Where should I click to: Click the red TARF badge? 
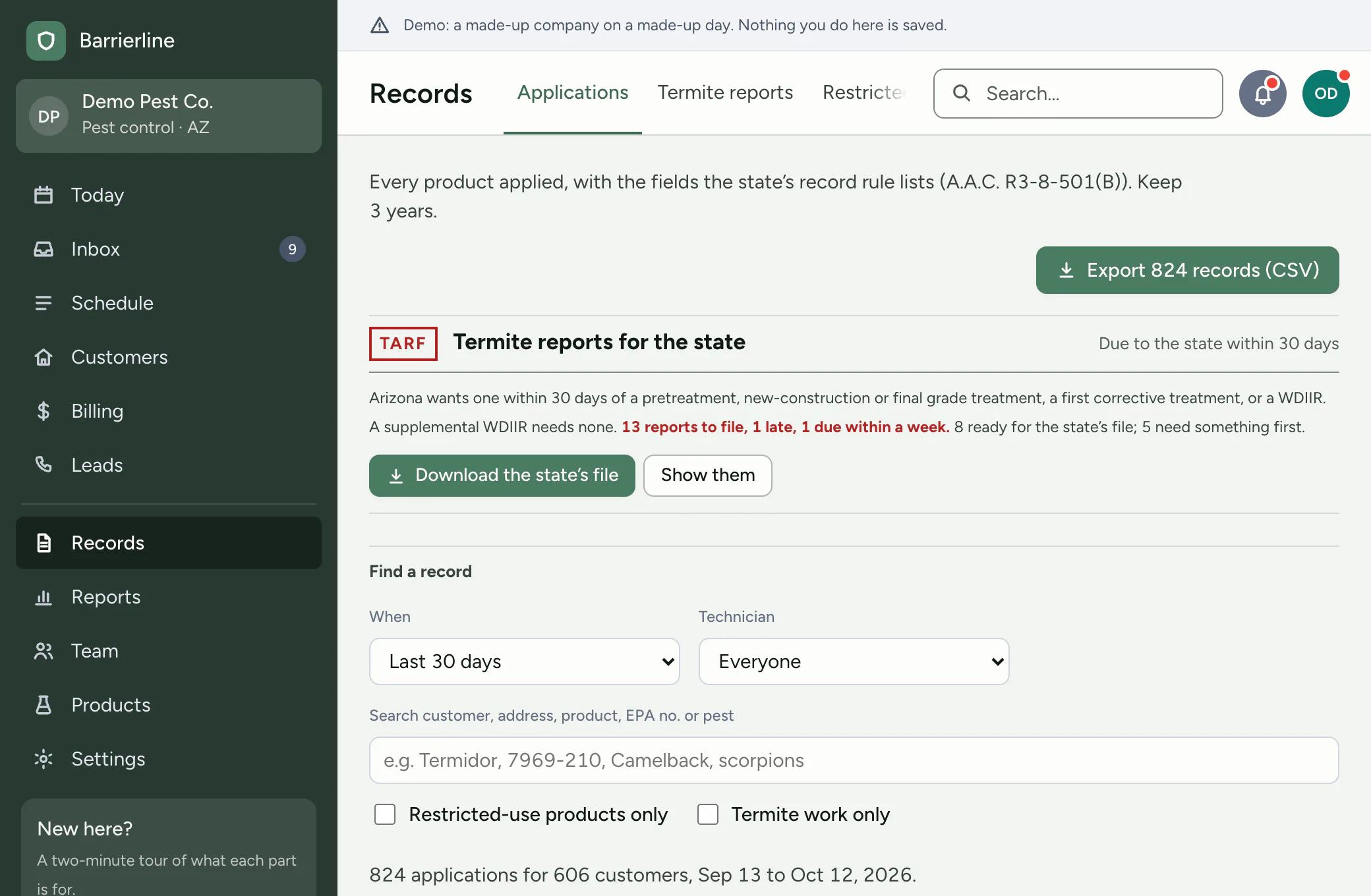[x=403, y=344]
